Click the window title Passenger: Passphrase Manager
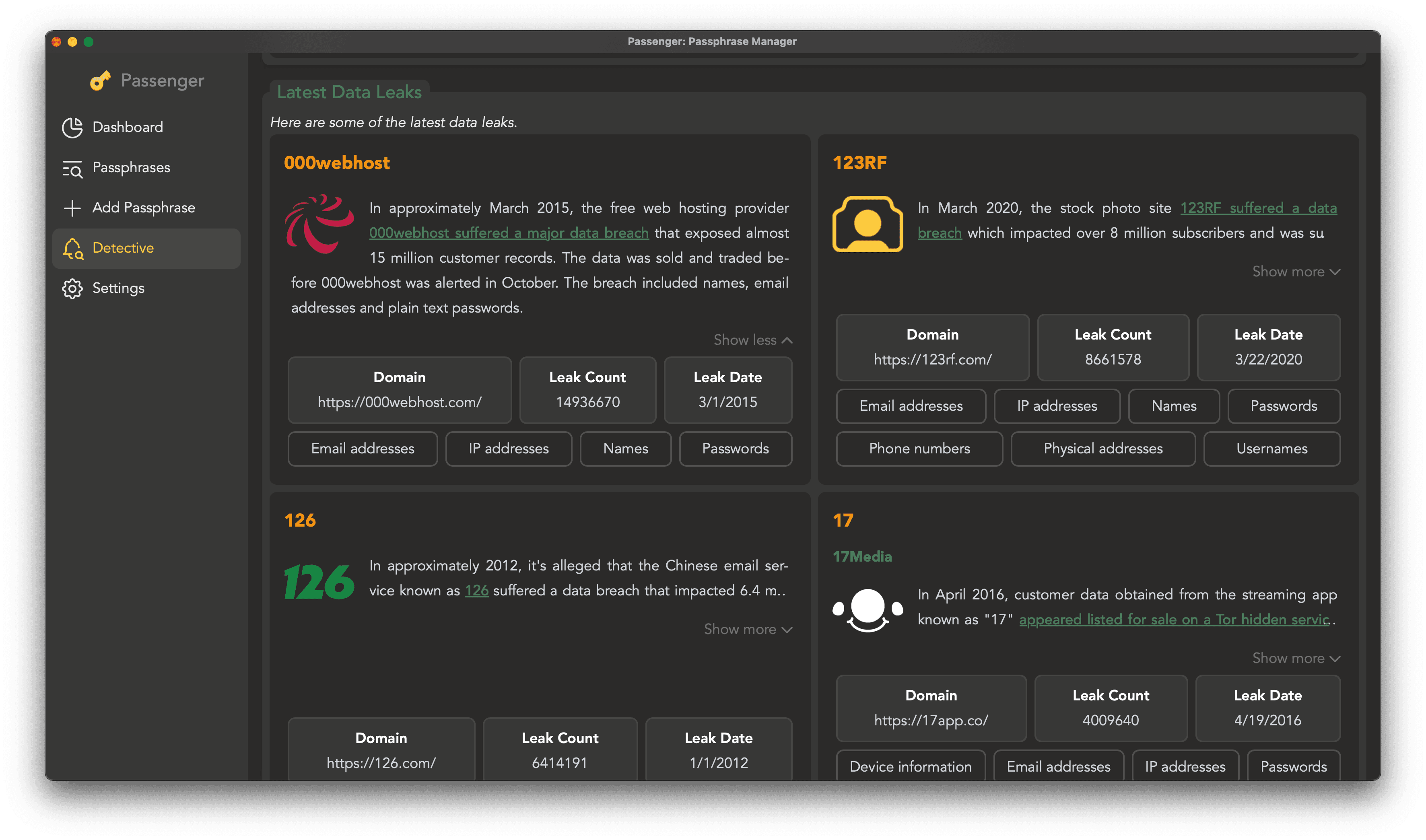Viewport: 1426px width, 840px height. 712,41
